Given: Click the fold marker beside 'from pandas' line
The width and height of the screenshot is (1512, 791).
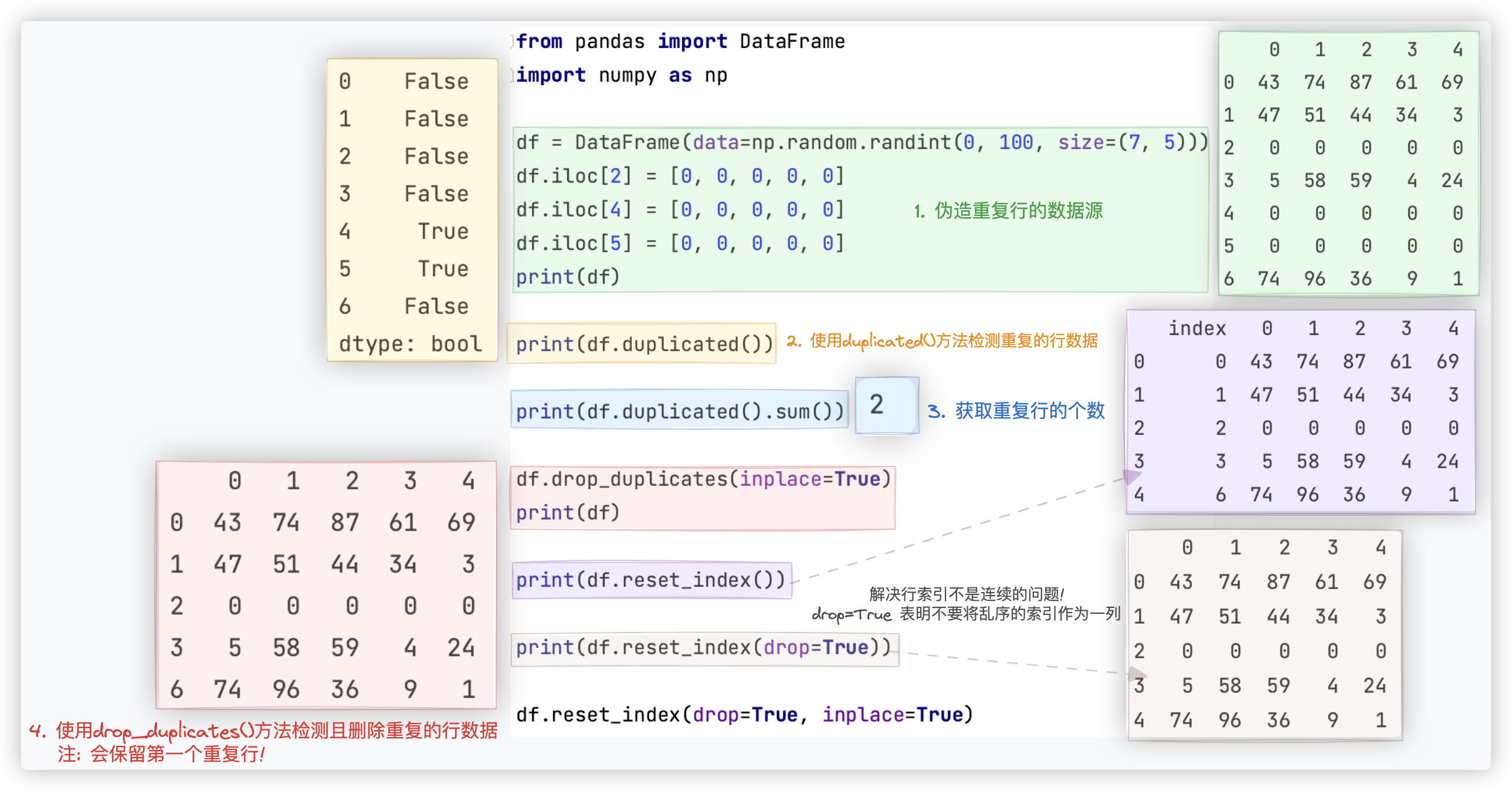Looking at the screenshot, I should (512, 42).
